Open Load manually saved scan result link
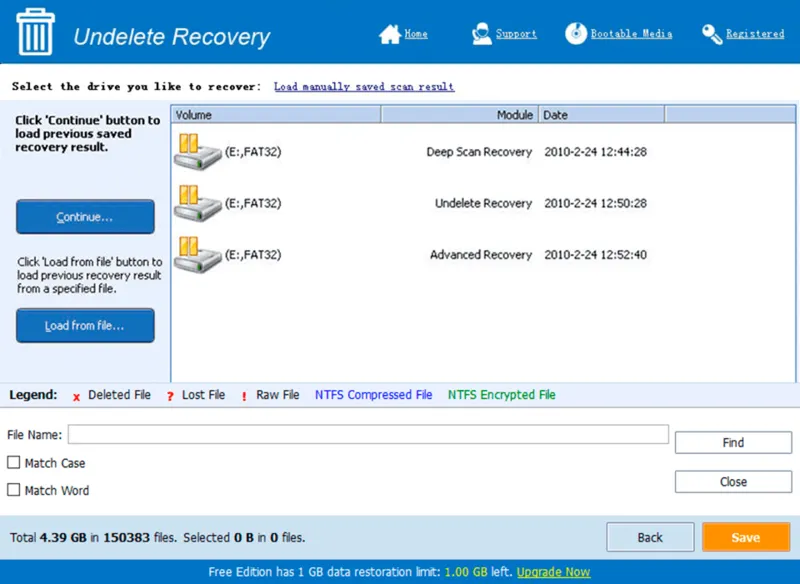Screen dimensions: 800x584 [364, 87]
